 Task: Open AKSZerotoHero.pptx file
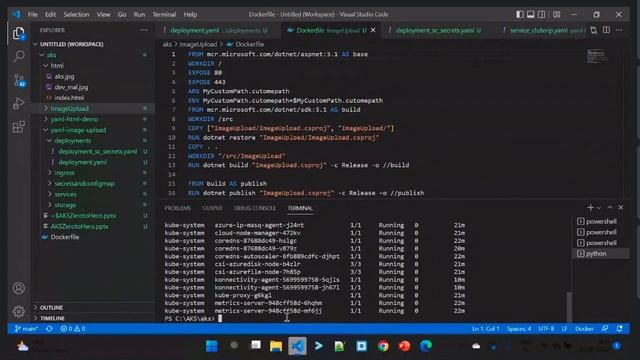click(93, 226)
